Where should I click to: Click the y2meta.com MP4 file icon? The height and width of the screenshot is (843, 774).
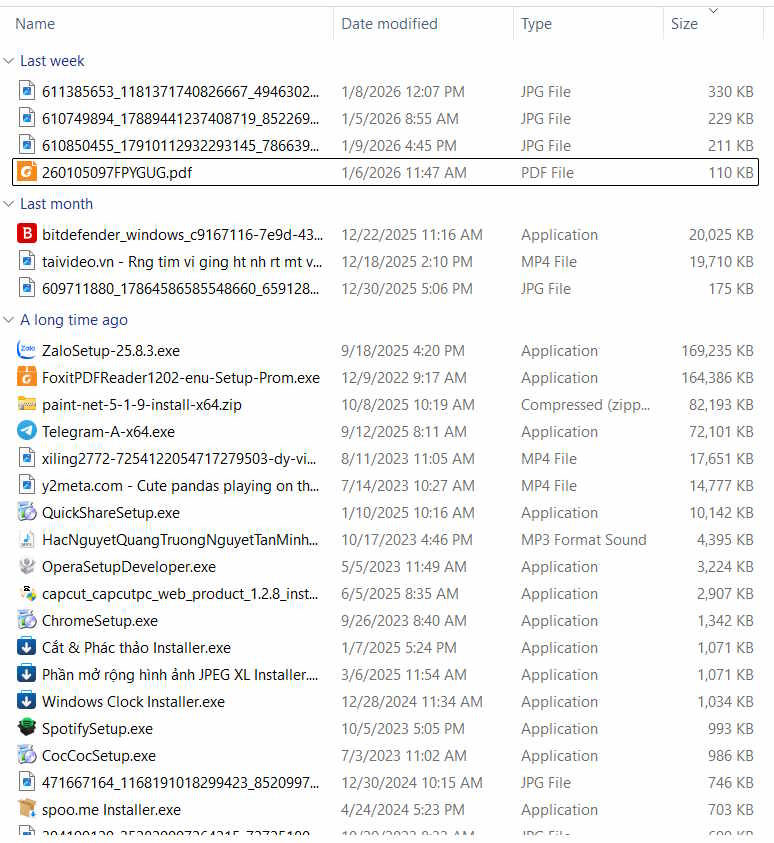(x=27, y=485)
